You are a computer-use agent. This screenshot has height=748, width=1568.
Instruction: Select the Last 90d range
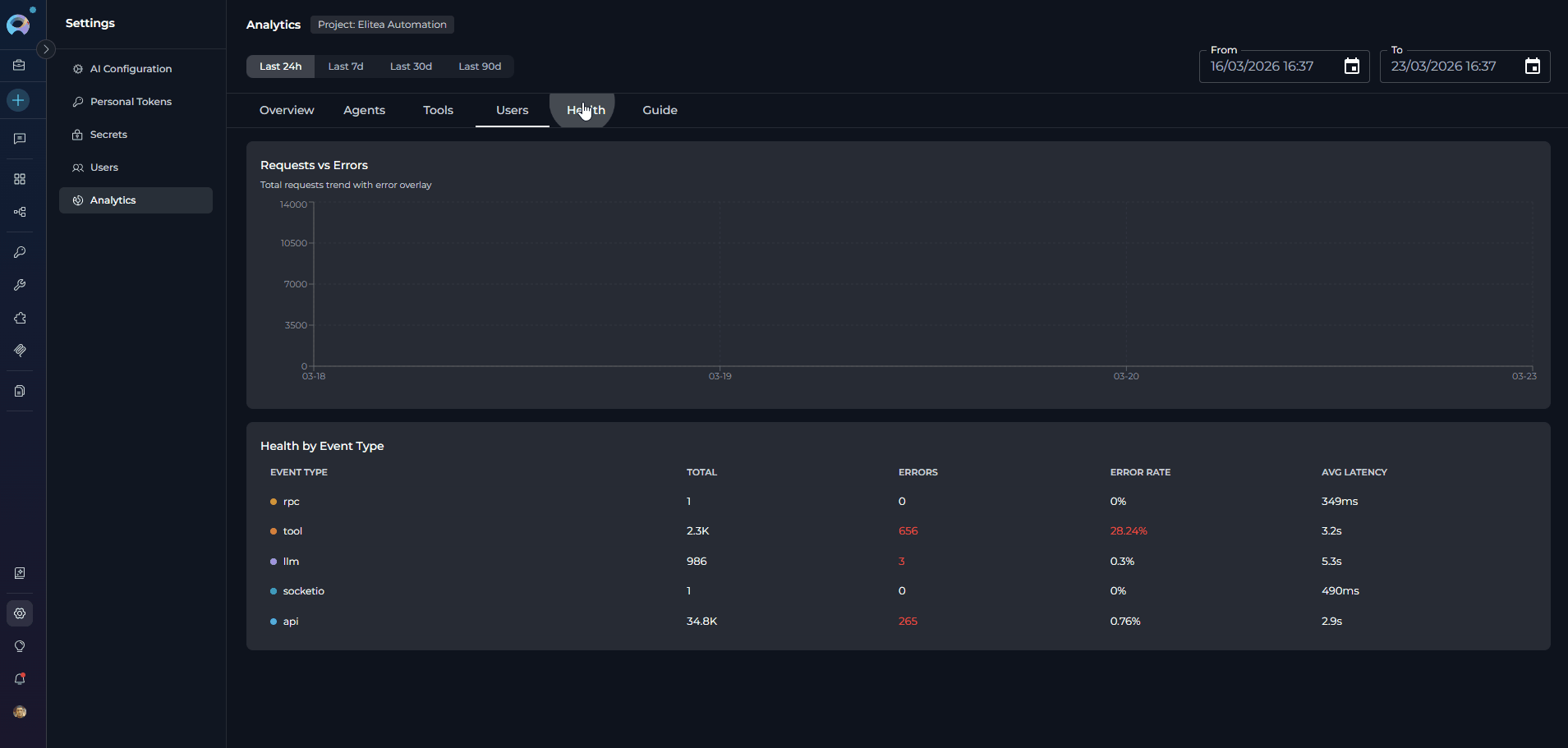click(x=480, y=67)
